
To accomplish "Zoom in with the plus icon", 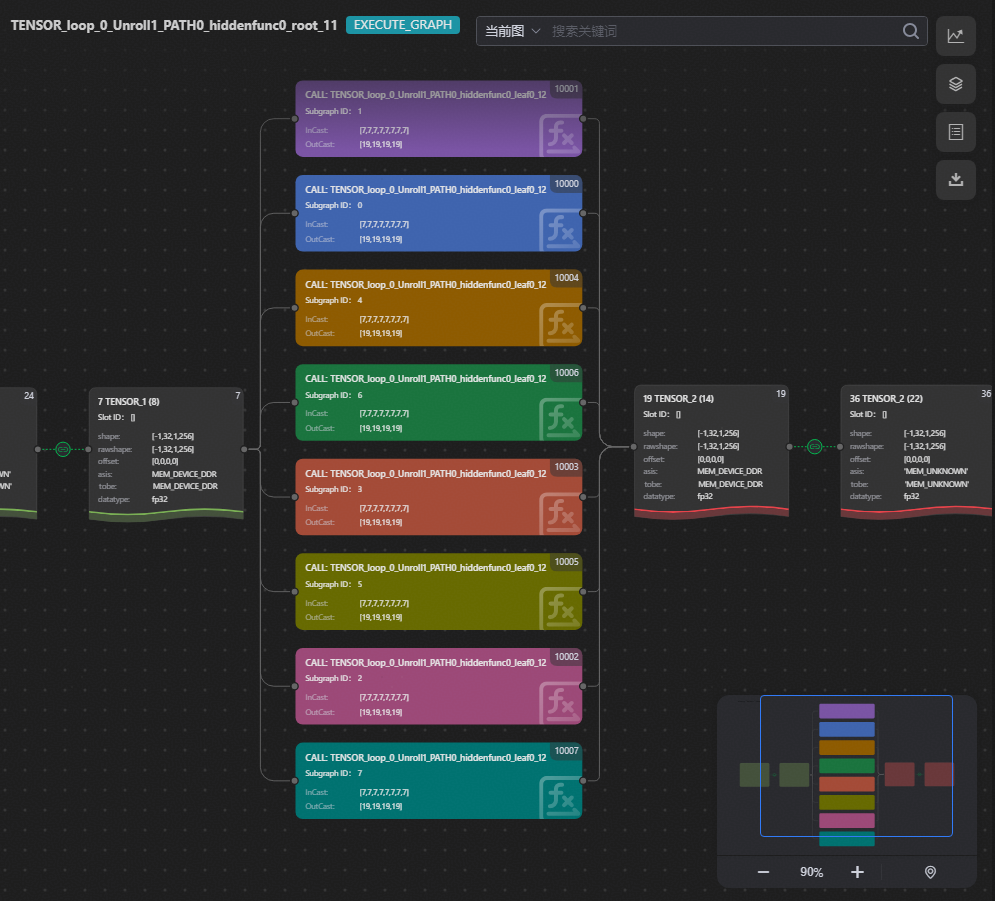I will (857, 872).
